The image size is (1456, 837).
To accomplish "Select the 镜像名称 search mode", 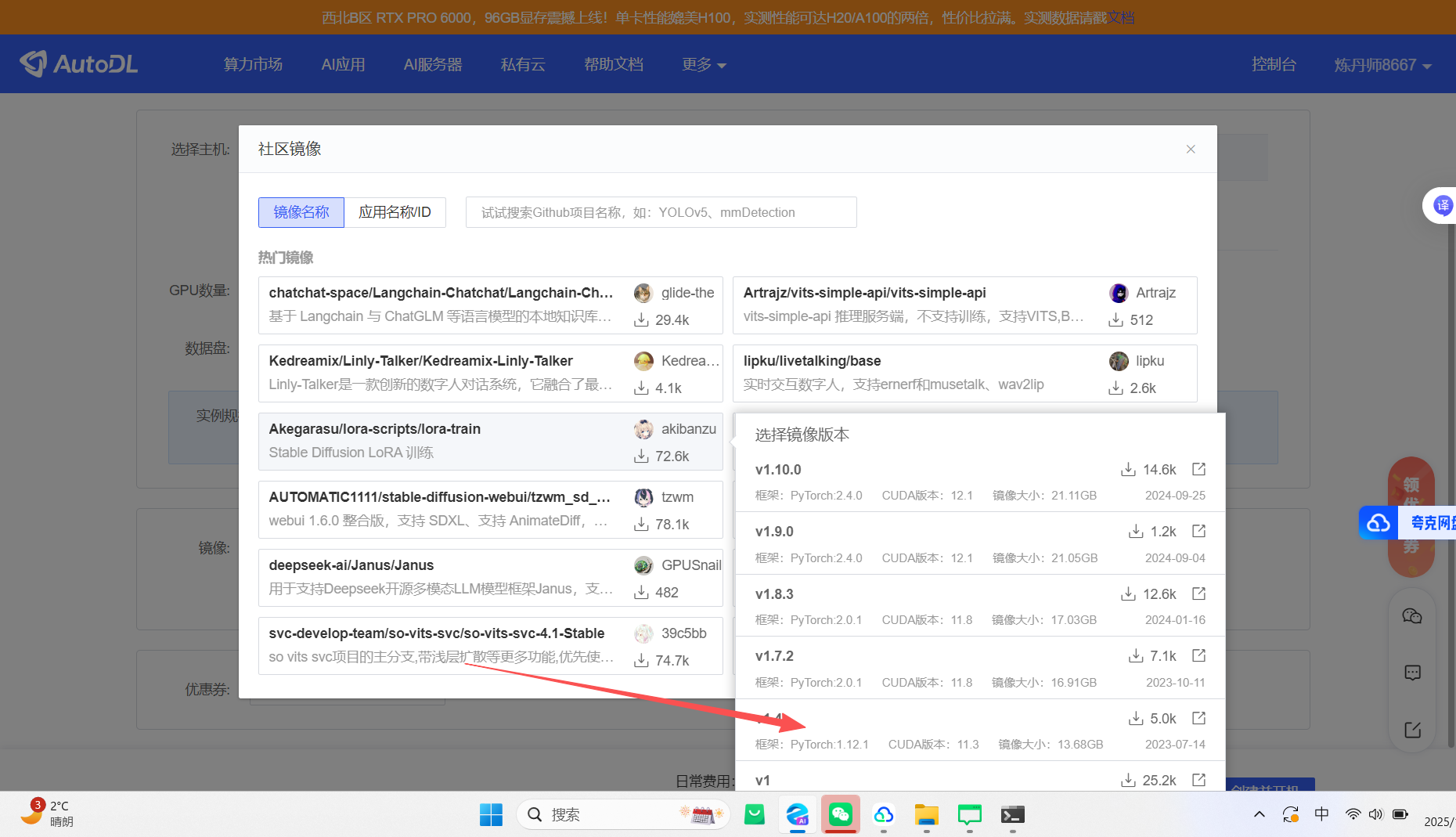I will (x=301, y=212).
